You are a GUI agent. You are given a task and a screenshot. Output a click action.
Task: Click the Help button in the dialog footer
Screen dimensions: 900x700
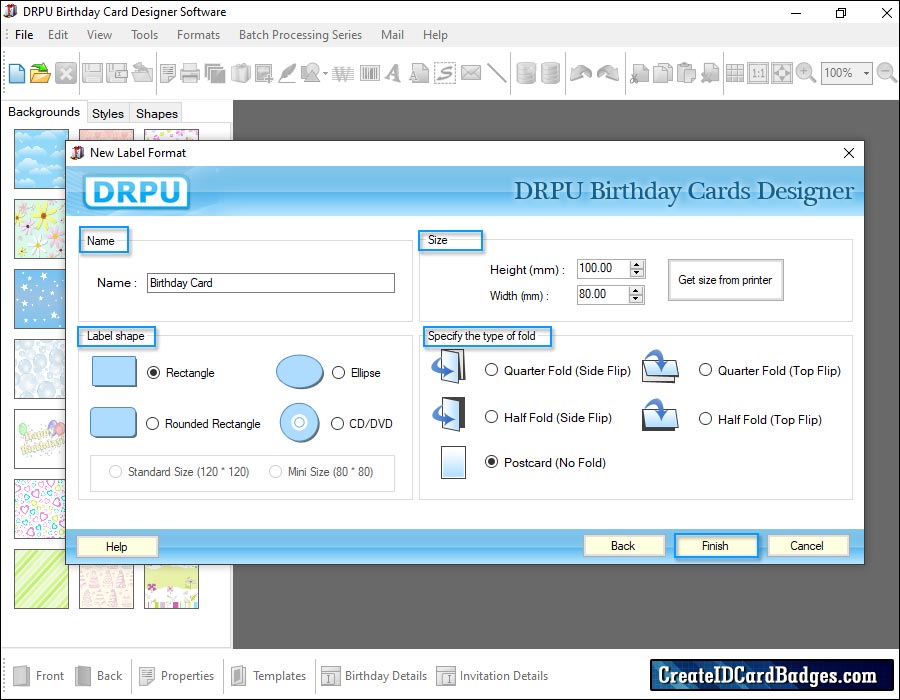tap(117, 547)
